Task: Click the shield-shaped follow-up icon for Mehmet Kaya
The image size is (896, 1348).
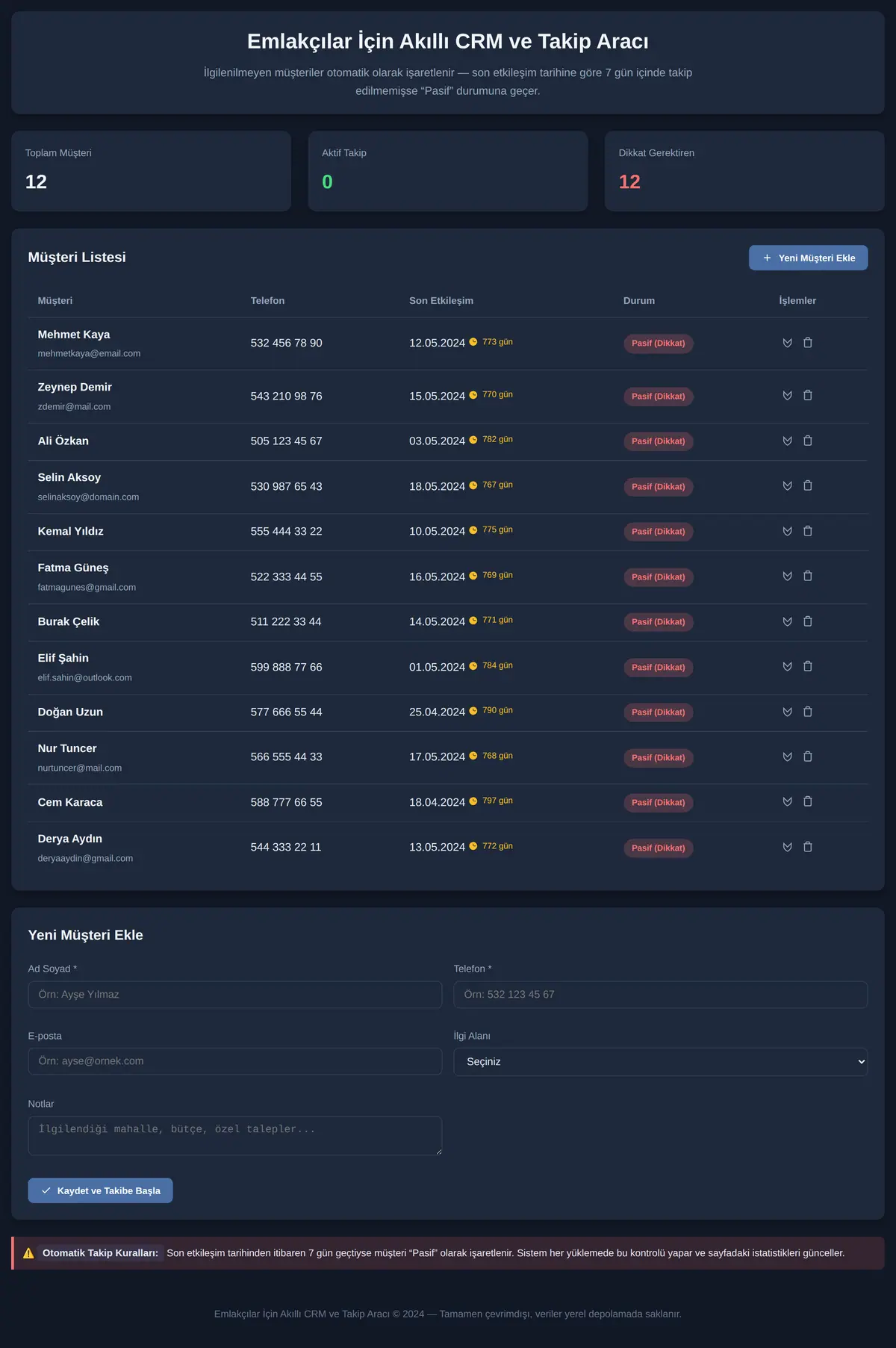Action: (x=787, y=343)
